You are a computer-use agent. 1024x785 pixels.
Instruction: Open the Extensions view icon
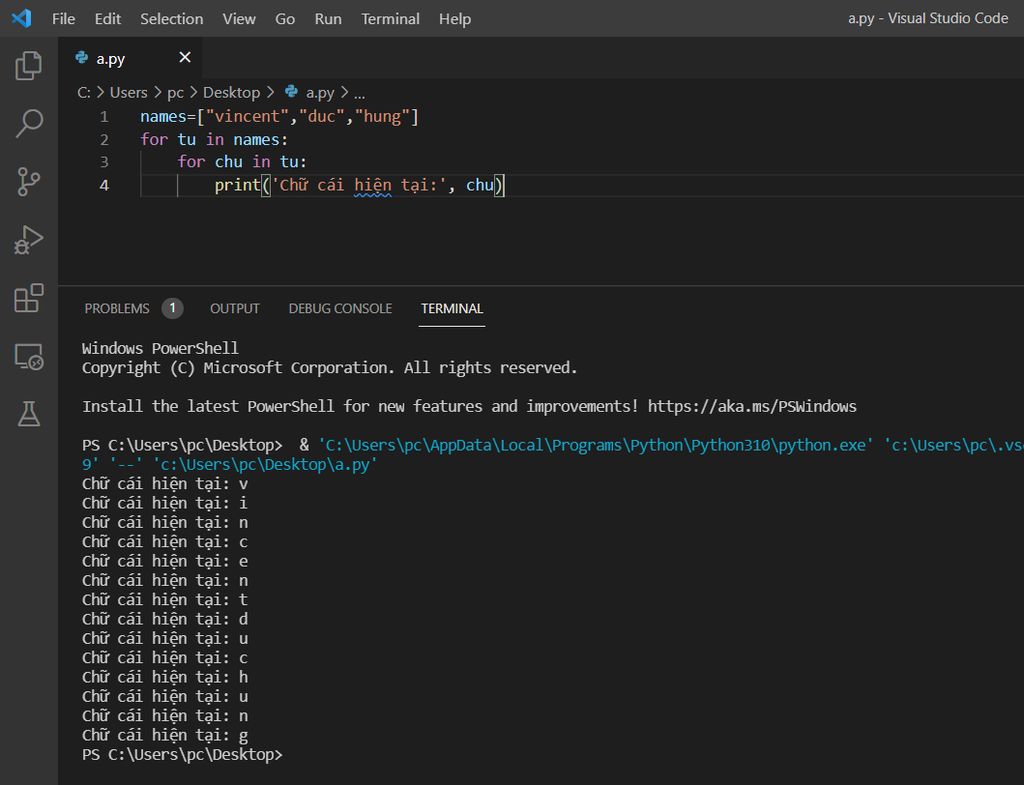click(x=29, y=298)
